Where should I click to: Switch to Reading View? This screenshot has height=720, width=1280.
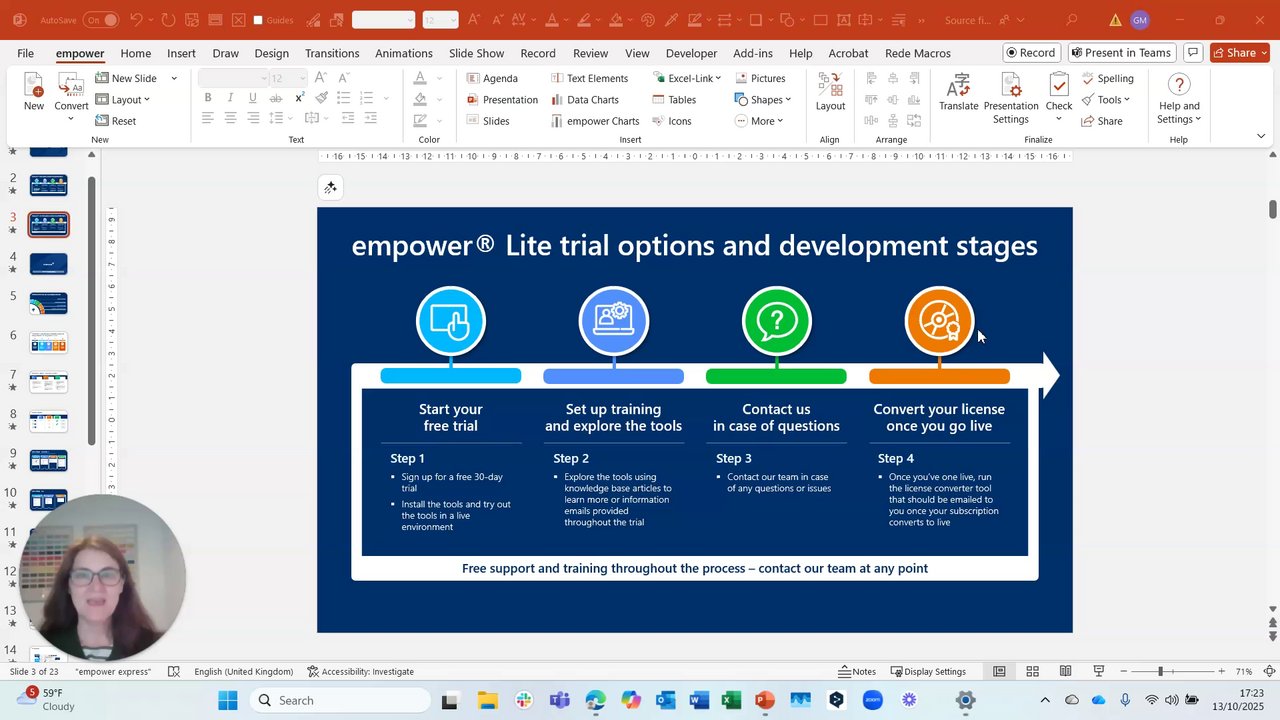pyautogui.click(x=1065, y=672)
